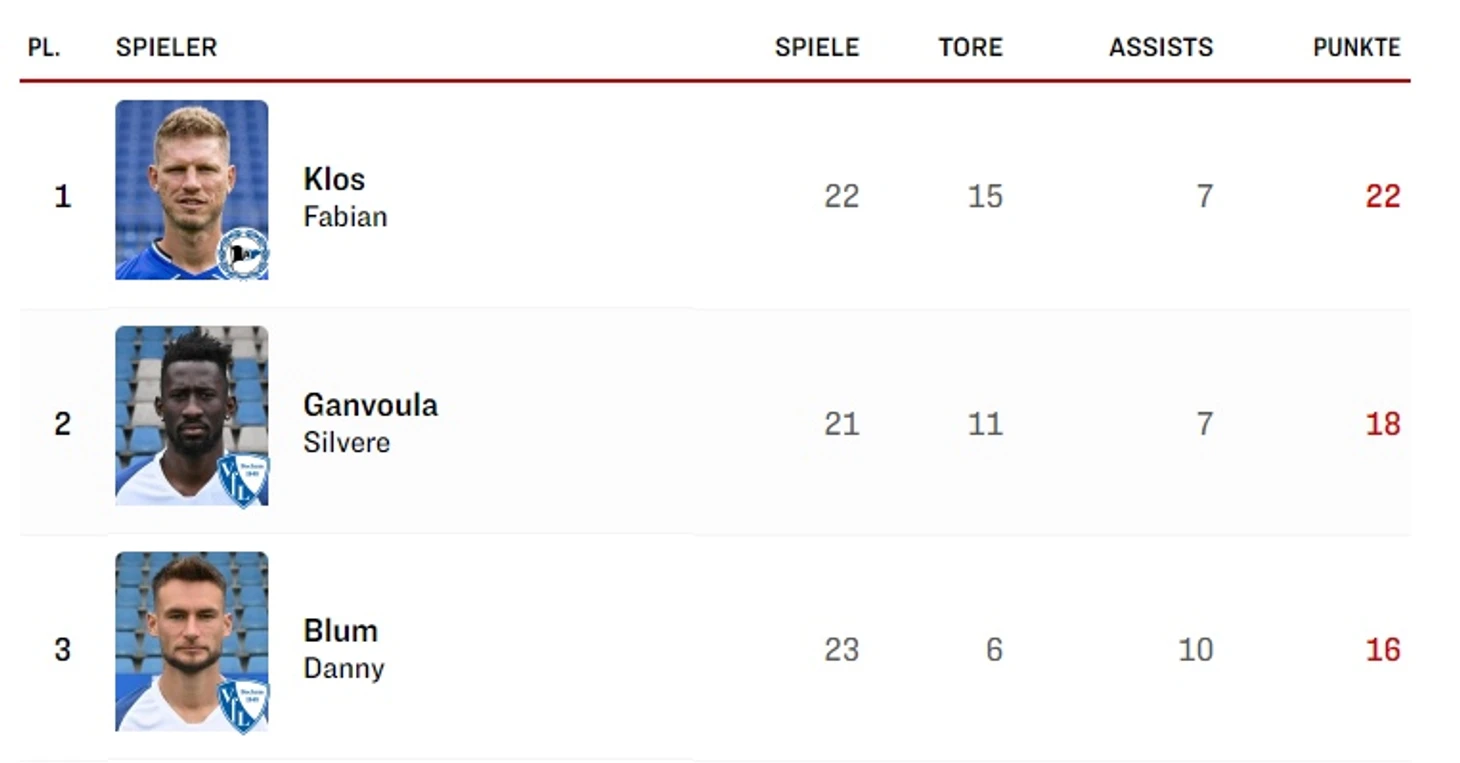The height and width of the screenshot is (763, 1460).
Task: Open Fabian Klos player photo
Action: 192,190
